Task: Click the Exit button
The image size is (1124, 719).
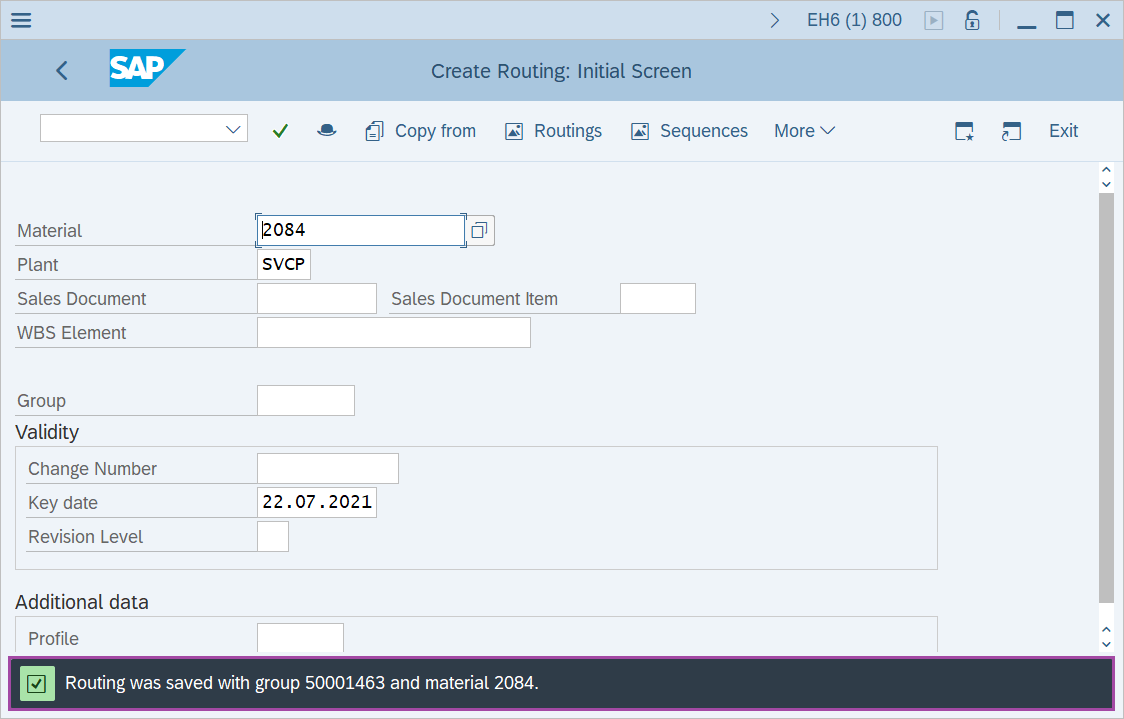Action: (x=1063, y=130)
